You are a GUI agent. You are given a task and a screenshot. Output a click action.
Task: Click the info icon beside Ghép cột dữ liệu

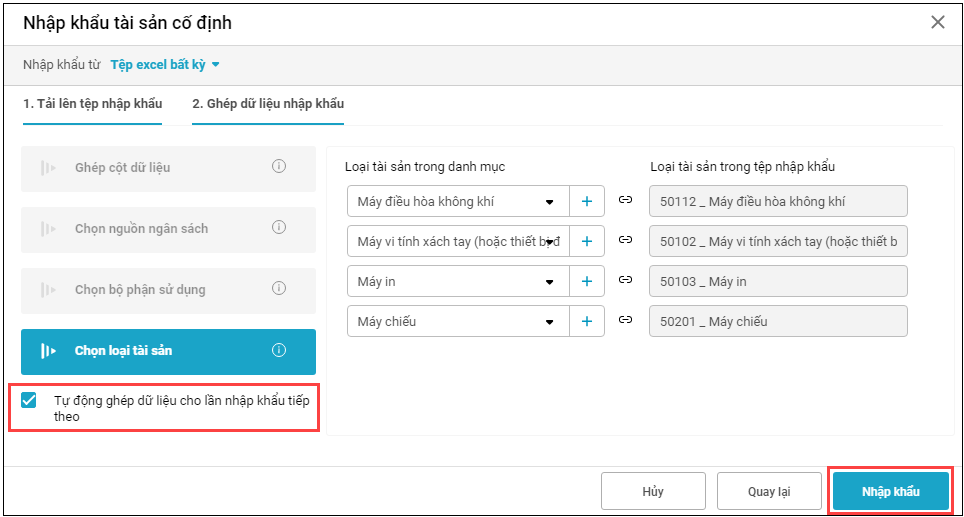[x=279, y=167]
